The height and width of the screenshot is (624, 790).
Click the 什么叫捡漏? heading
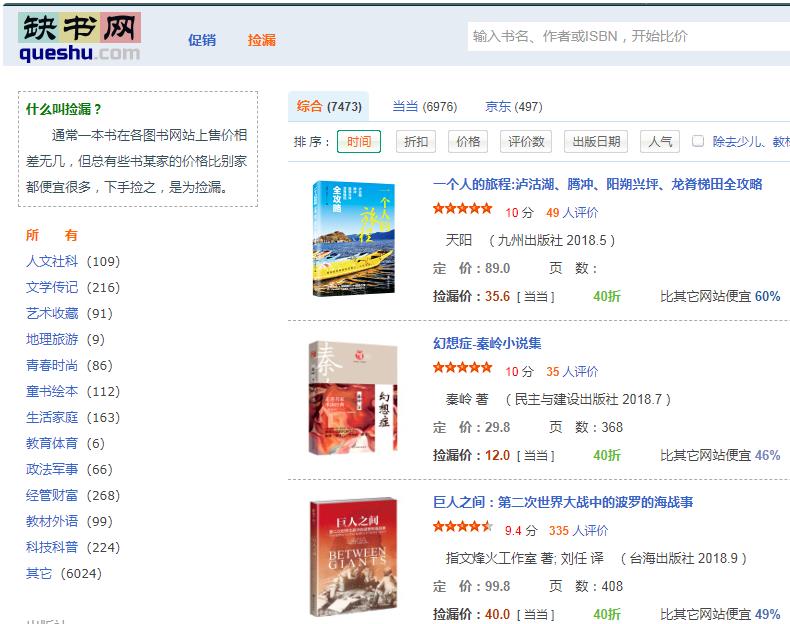coord(64,109)
